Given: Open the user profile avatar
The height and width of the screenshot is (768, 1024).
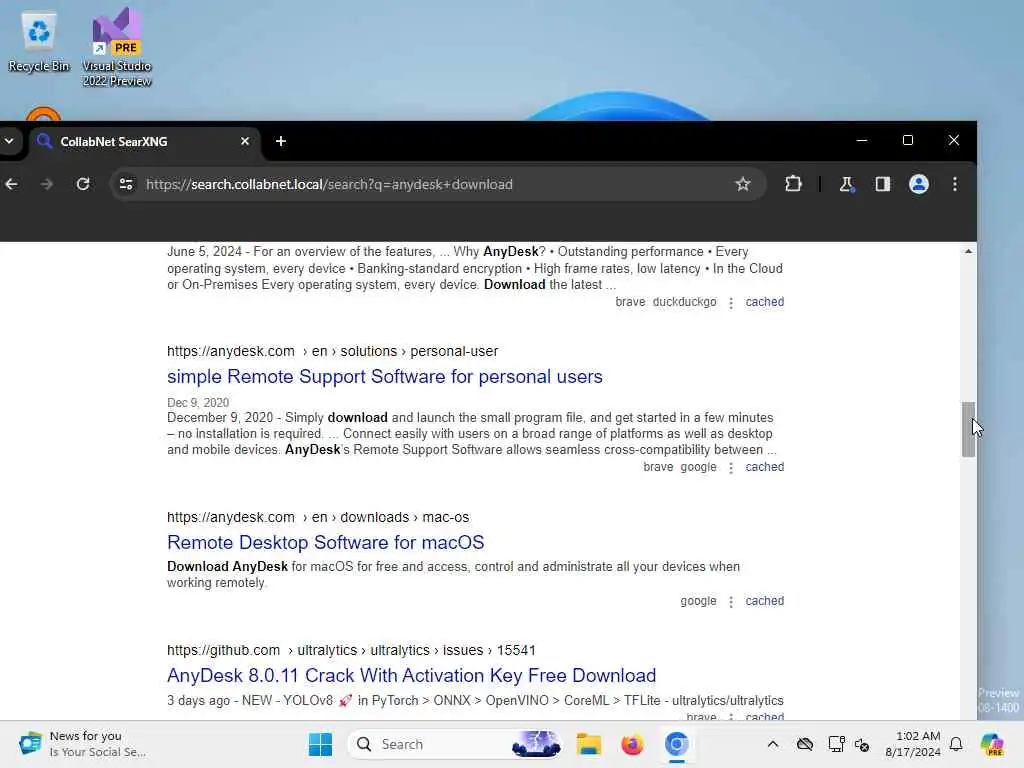Looking at the screenshot, I should click(x=919, y=185).
